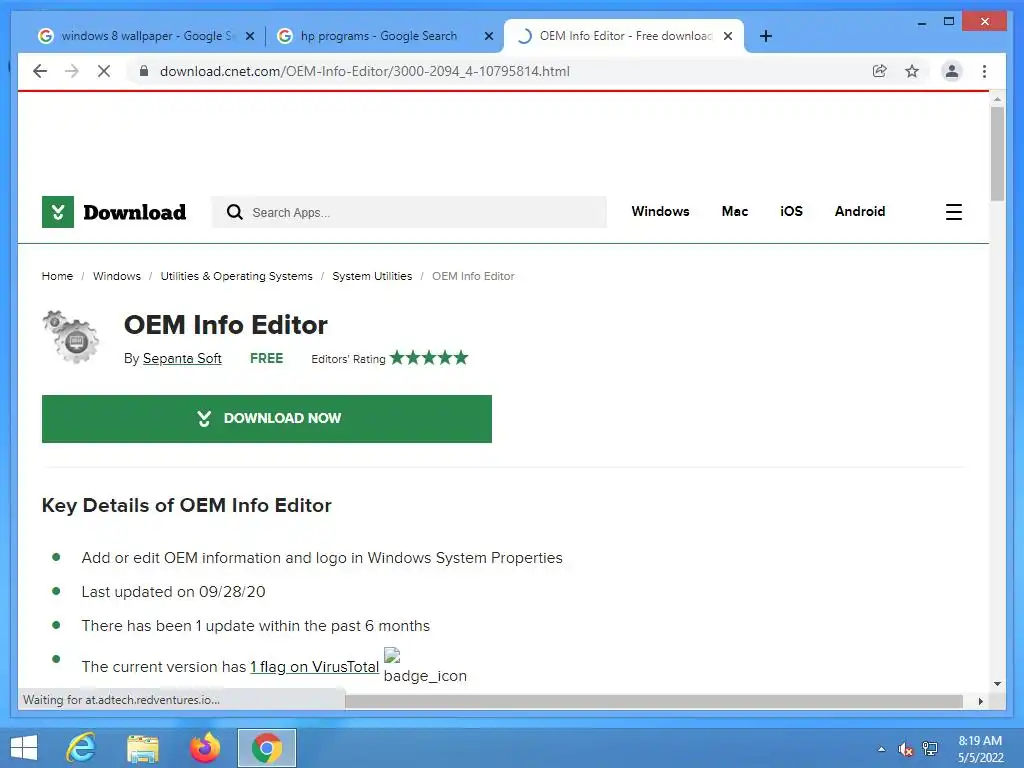The height and width of the screenshot is (768, 1024).
Task: Click the search magnifier icon
Action: tap(234, 212)
